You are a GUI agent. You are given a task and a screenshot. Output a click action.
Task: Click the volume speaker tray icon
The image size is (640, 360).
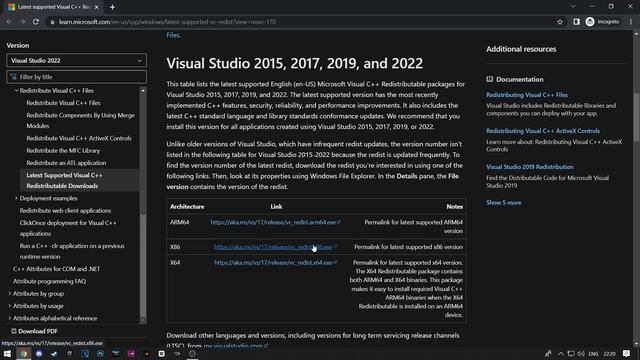[x=581, y=354]
